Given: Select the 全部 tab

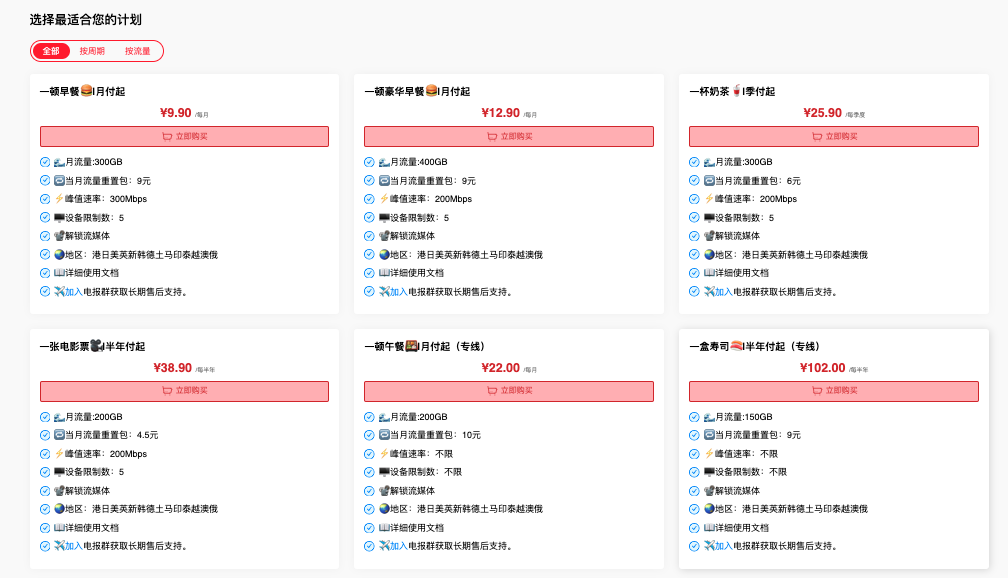Looking at the screenshot, I should tap(51, 51).
